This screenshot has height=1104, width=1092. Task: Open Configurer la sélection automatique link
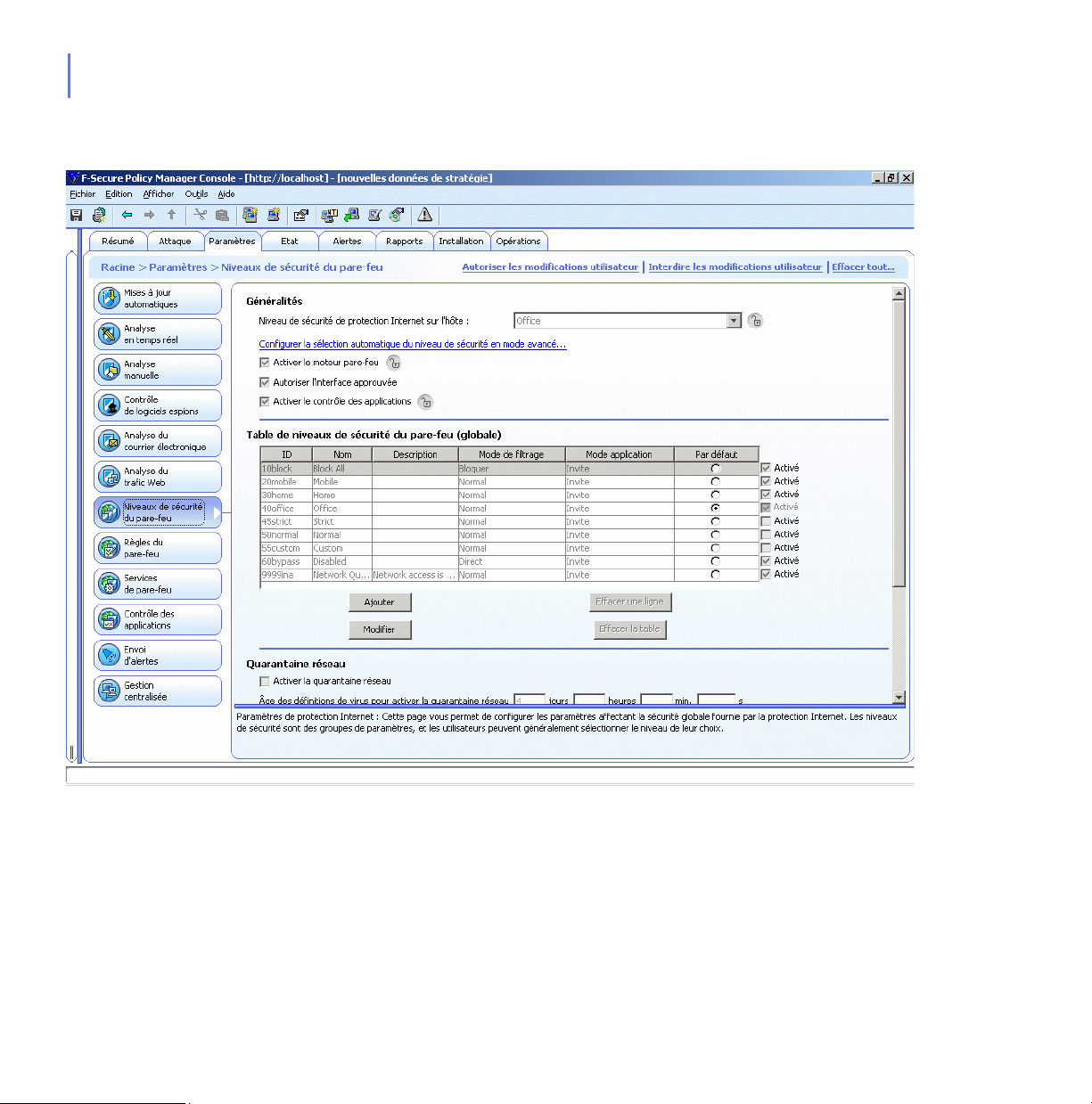413,344
